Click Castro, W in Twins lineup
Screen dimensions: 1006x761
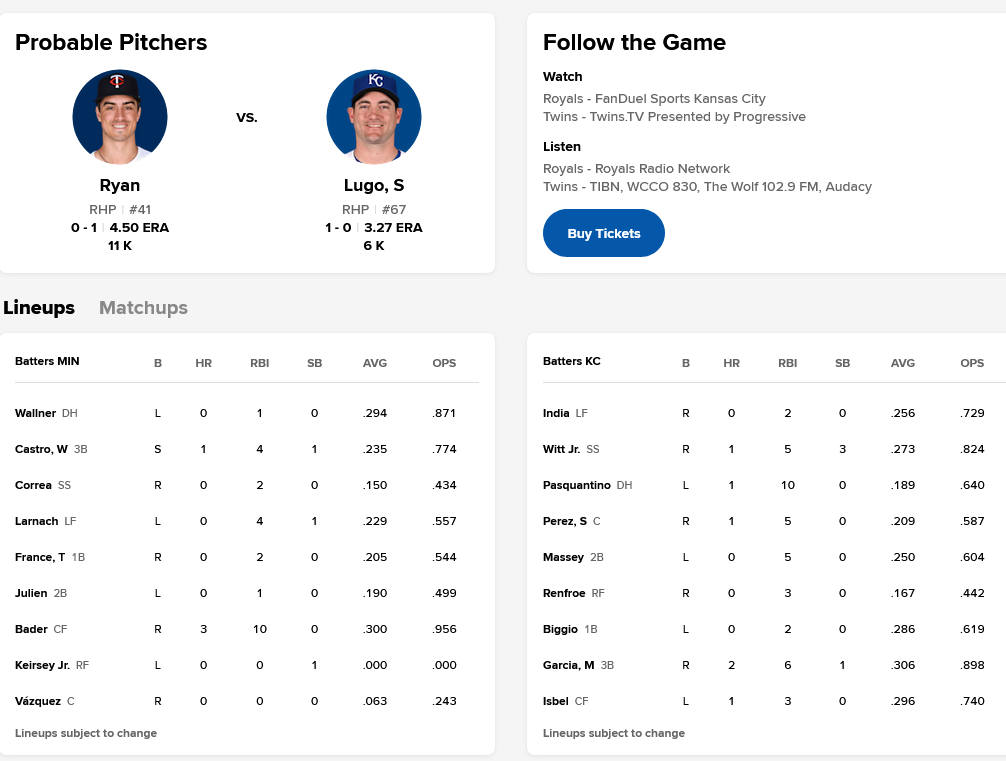tap(42, 449)
